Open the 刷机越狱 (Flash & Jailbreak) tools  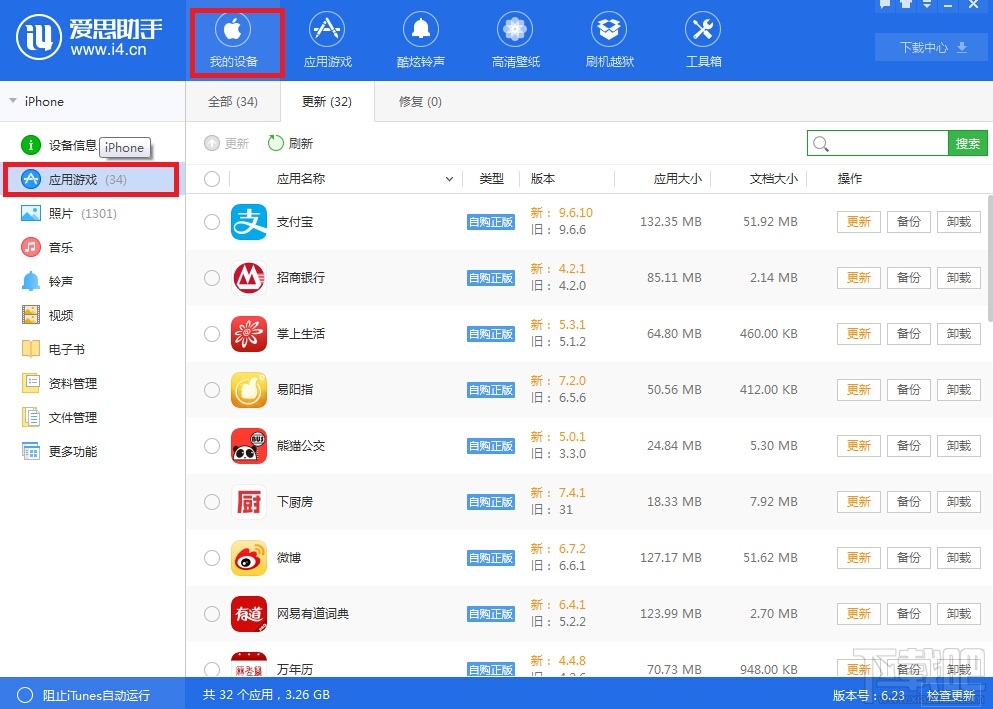pyautogui.click(x=608, y=39)
